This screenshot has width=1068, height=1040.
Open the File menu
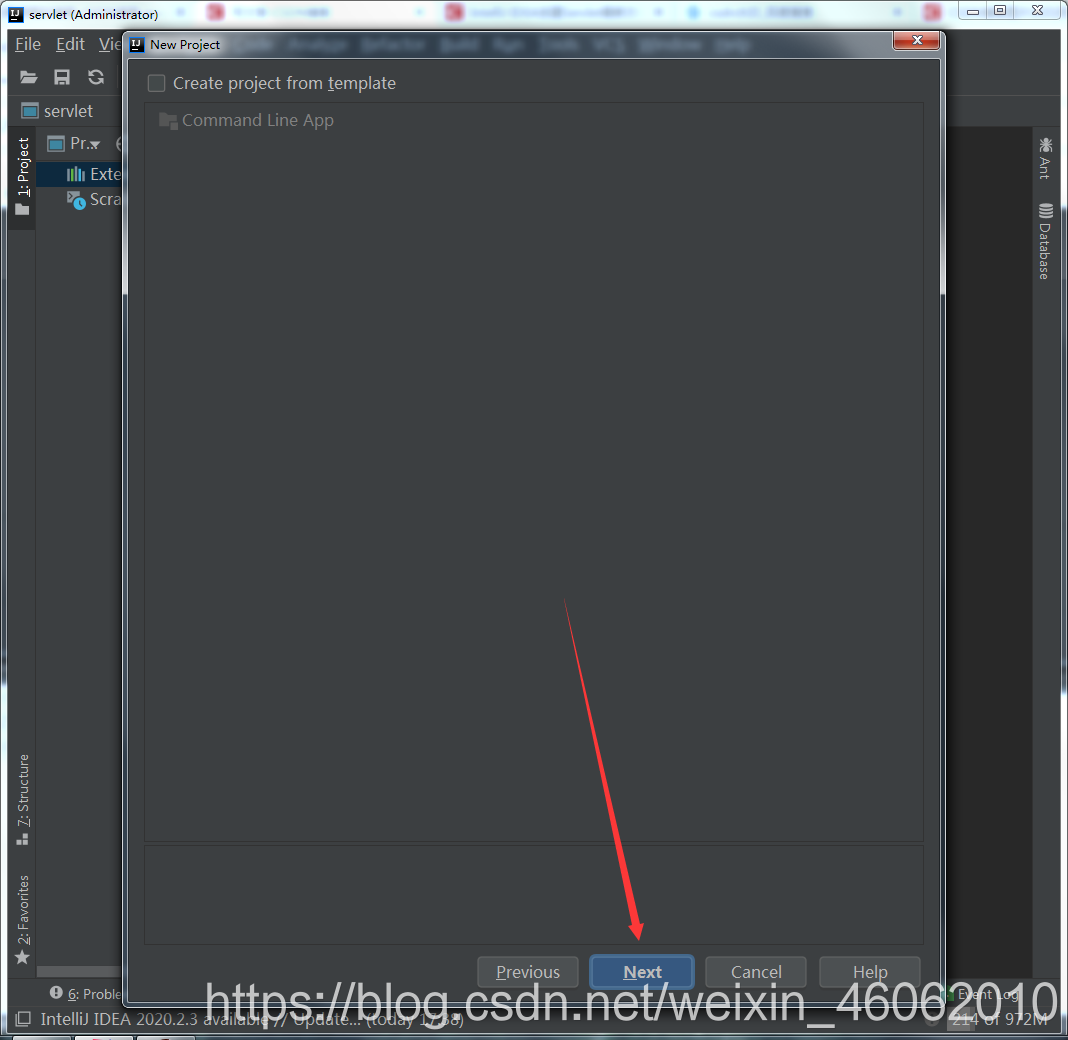[28, 44]
